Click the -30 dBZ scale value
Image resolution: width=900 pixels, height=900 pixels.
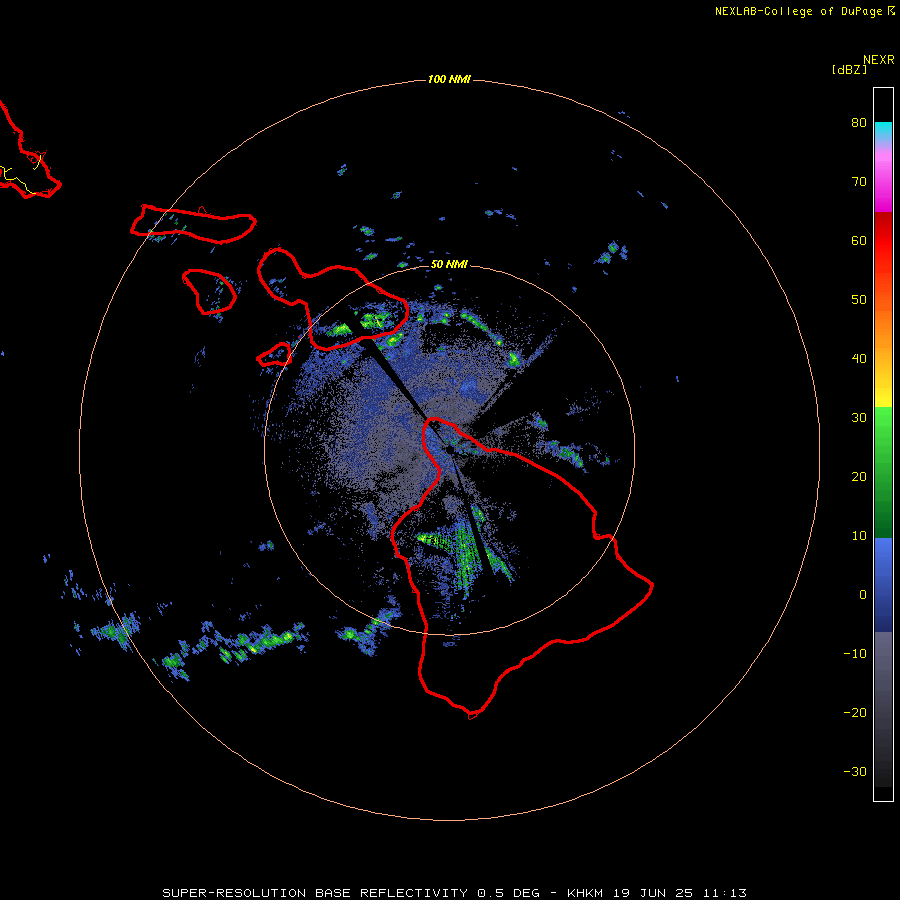pyautogui.click(x=855, y=772)
